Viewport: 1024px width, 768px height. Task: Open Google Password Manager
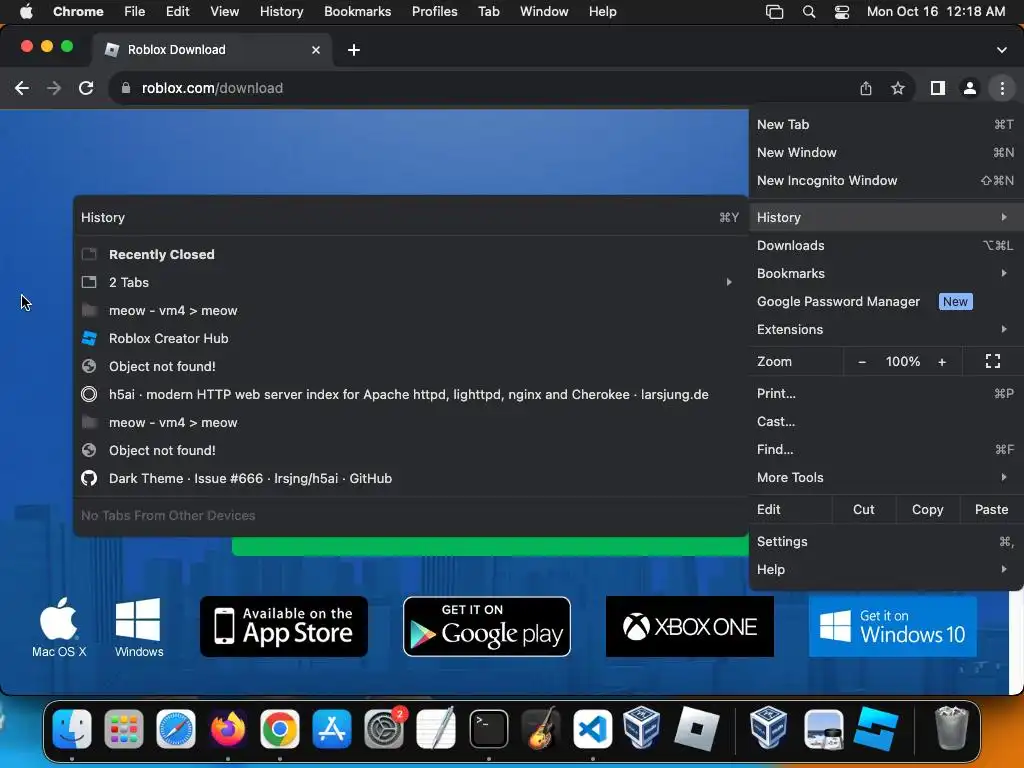[x=886, y=302]
